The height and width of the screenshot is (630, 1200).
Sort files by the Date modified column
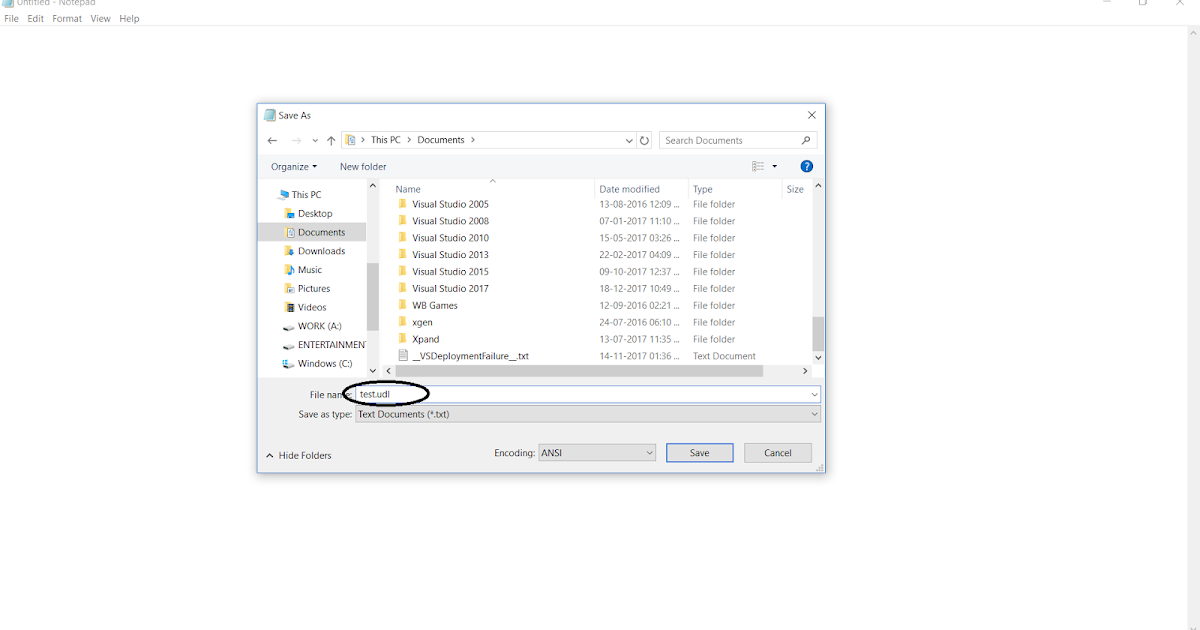627,189
